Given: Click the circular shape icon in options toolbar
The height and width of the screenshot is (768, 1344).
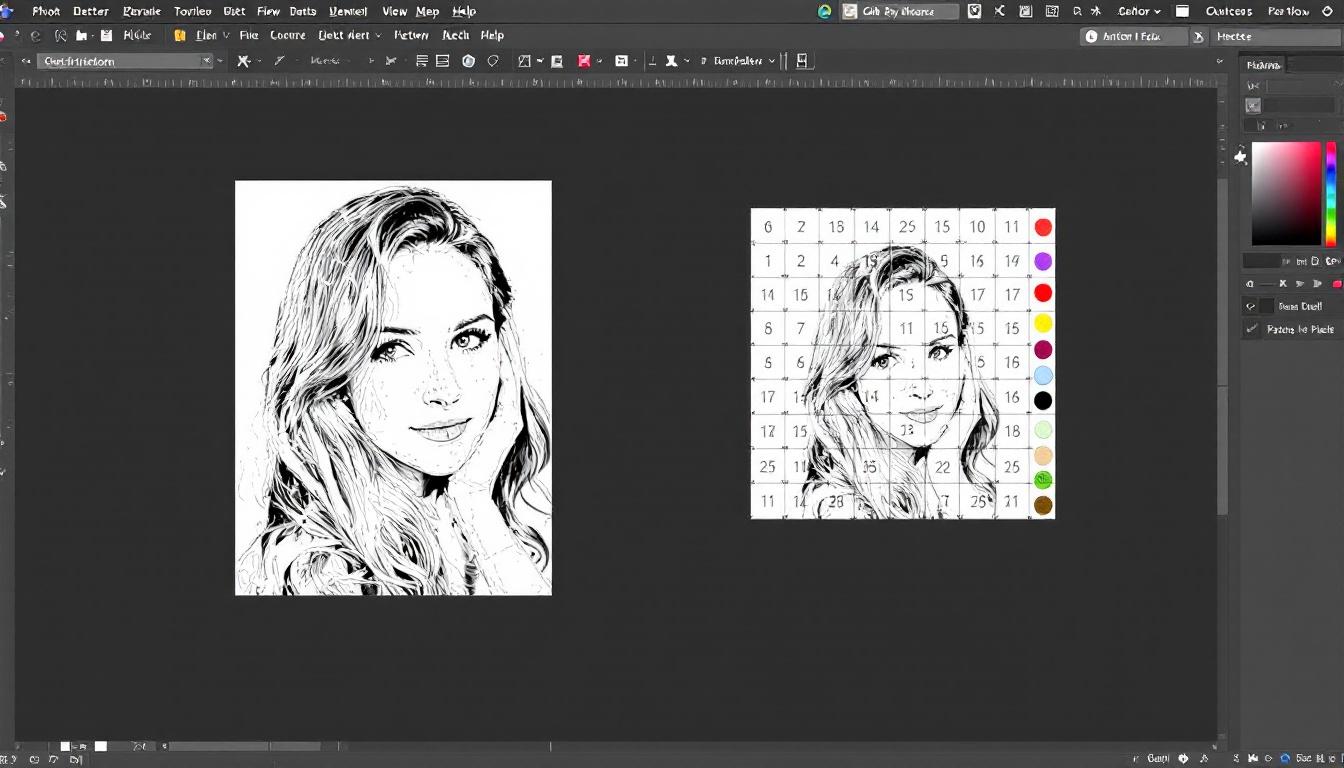Looking at the screenshot, I should (x=468, y=61).
